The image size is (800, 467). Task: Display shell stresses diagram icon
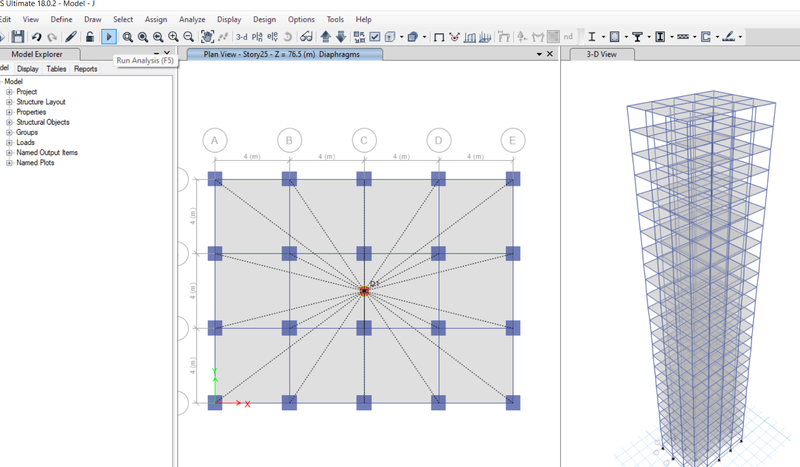485,37
